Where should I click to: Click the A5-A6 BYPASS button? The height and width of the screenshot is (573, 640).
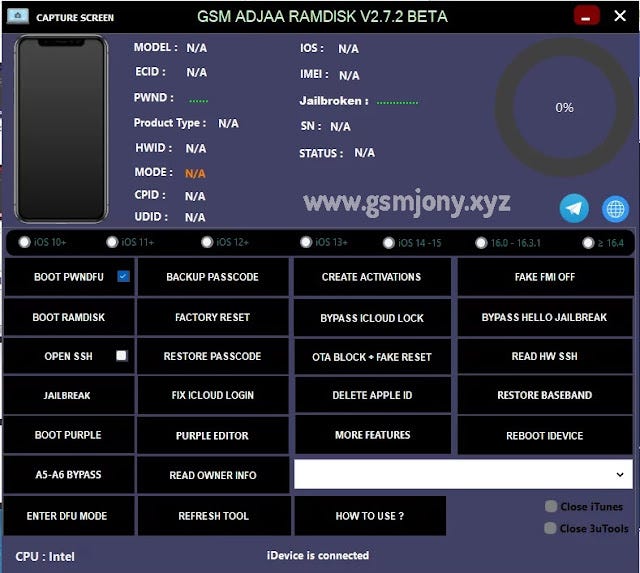click(x=69, y=475)
